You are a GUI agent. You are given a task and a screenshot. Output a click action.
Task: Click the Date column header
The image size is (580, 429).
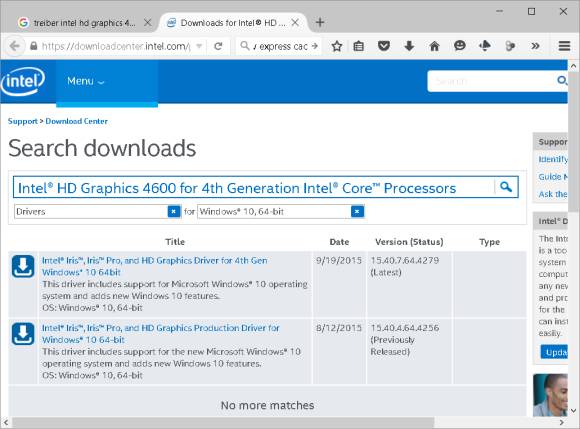tap(339, 242)
